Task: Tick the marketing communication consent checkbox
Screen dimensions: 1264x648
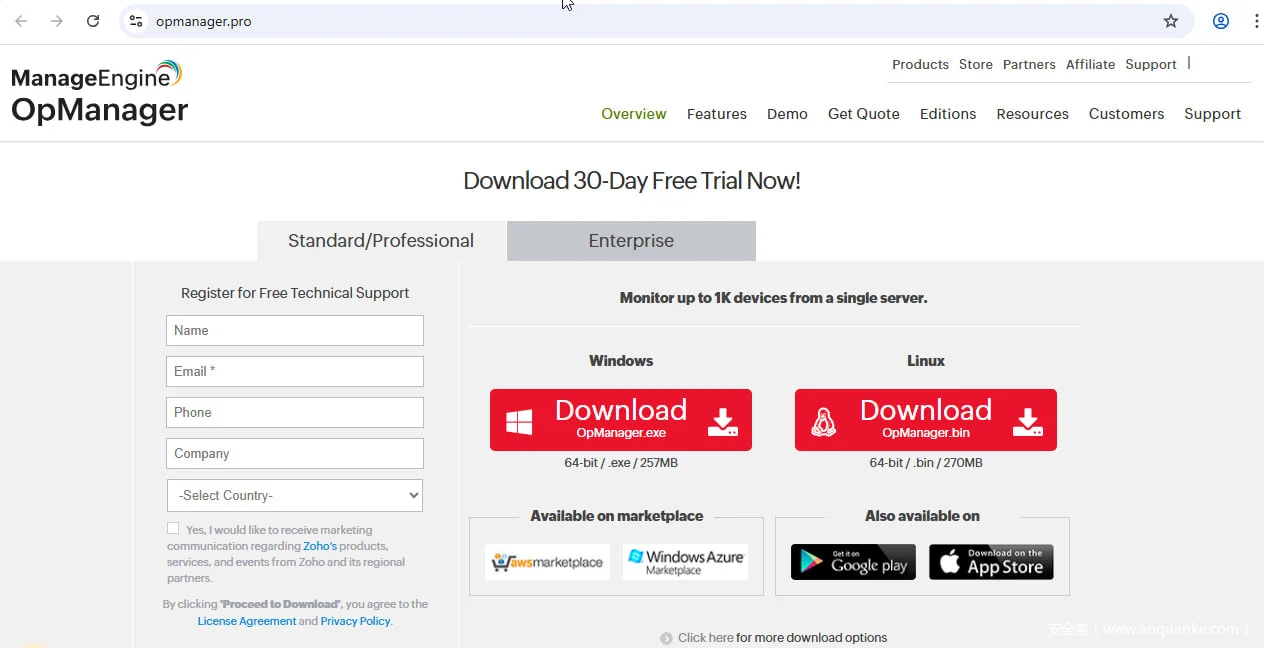Action: [x=173, y=529]
